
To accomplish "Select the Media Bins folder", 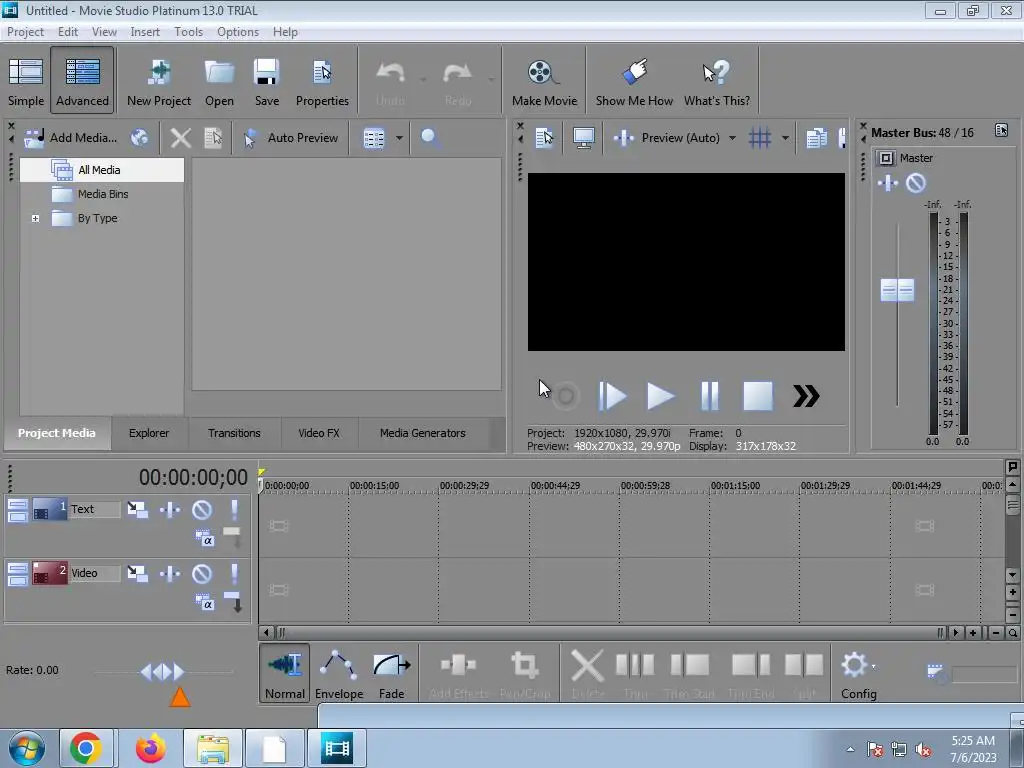I will (x=103, y=194).
